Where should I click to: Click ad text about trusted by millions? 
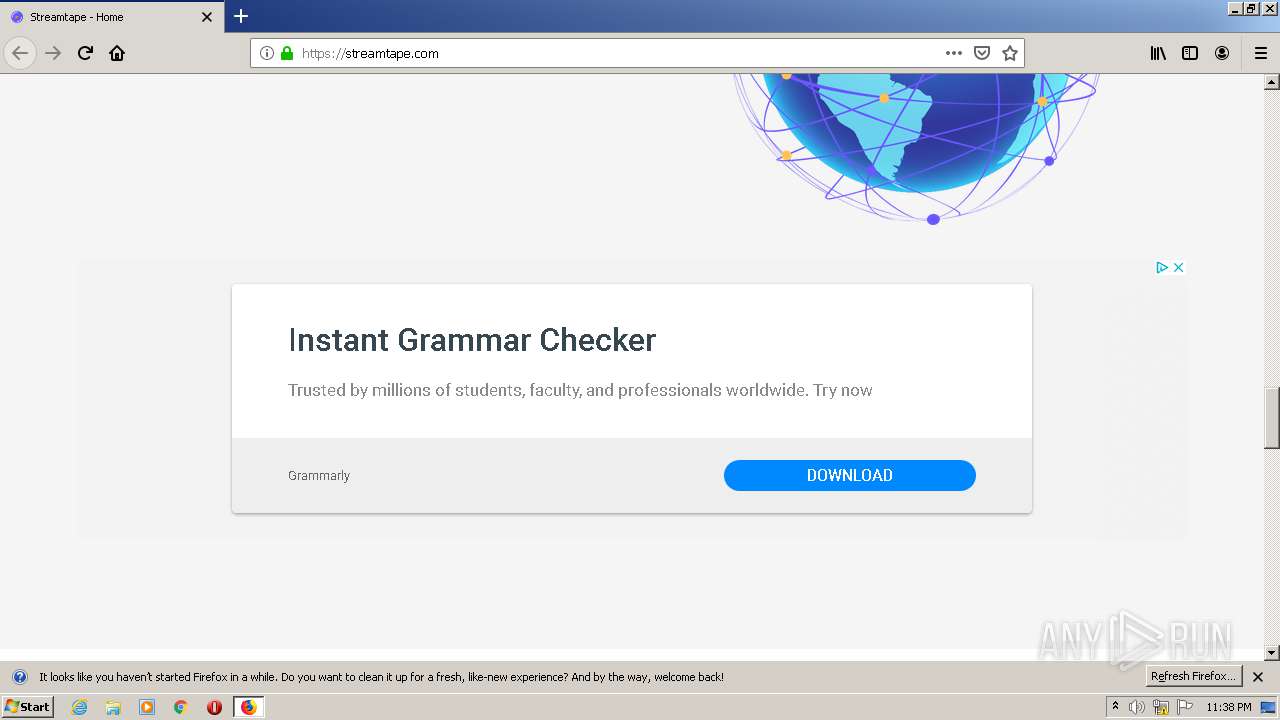(580, 390)
